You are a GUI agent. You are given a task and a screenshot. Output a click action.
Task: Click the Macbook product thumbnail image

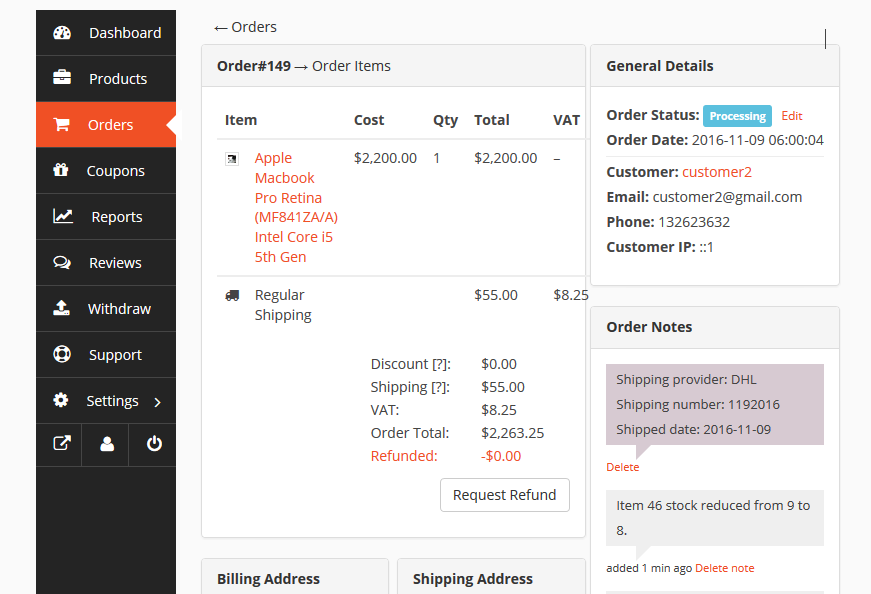[x=232, y=158]
